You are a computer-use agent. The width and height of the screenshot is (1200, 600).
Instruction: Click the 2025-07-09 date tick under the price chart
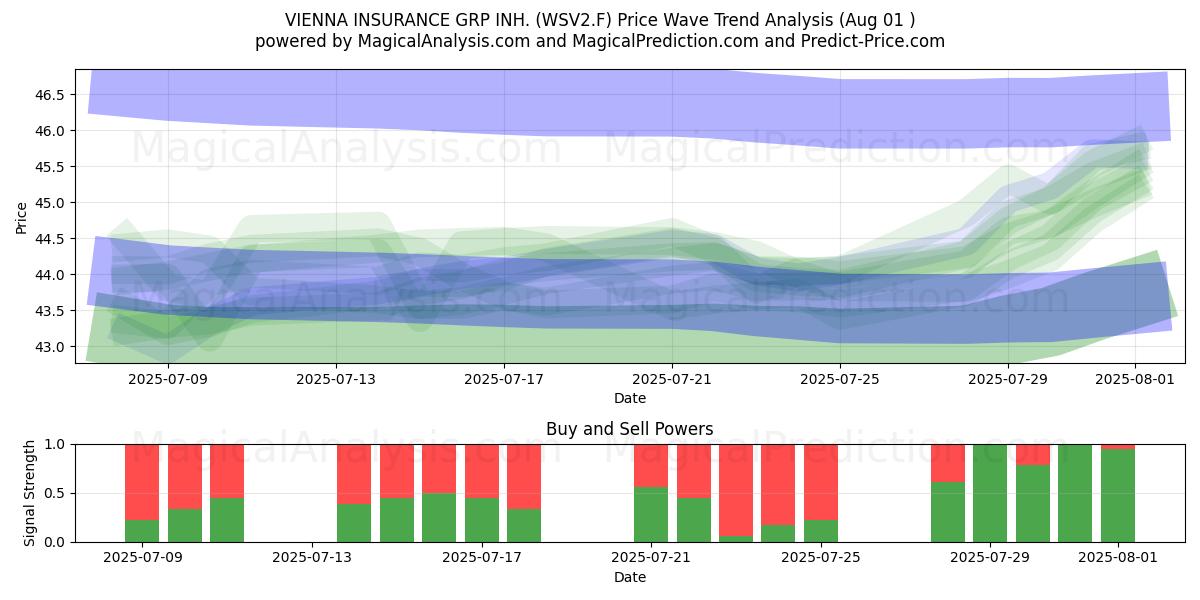[168, 380]
